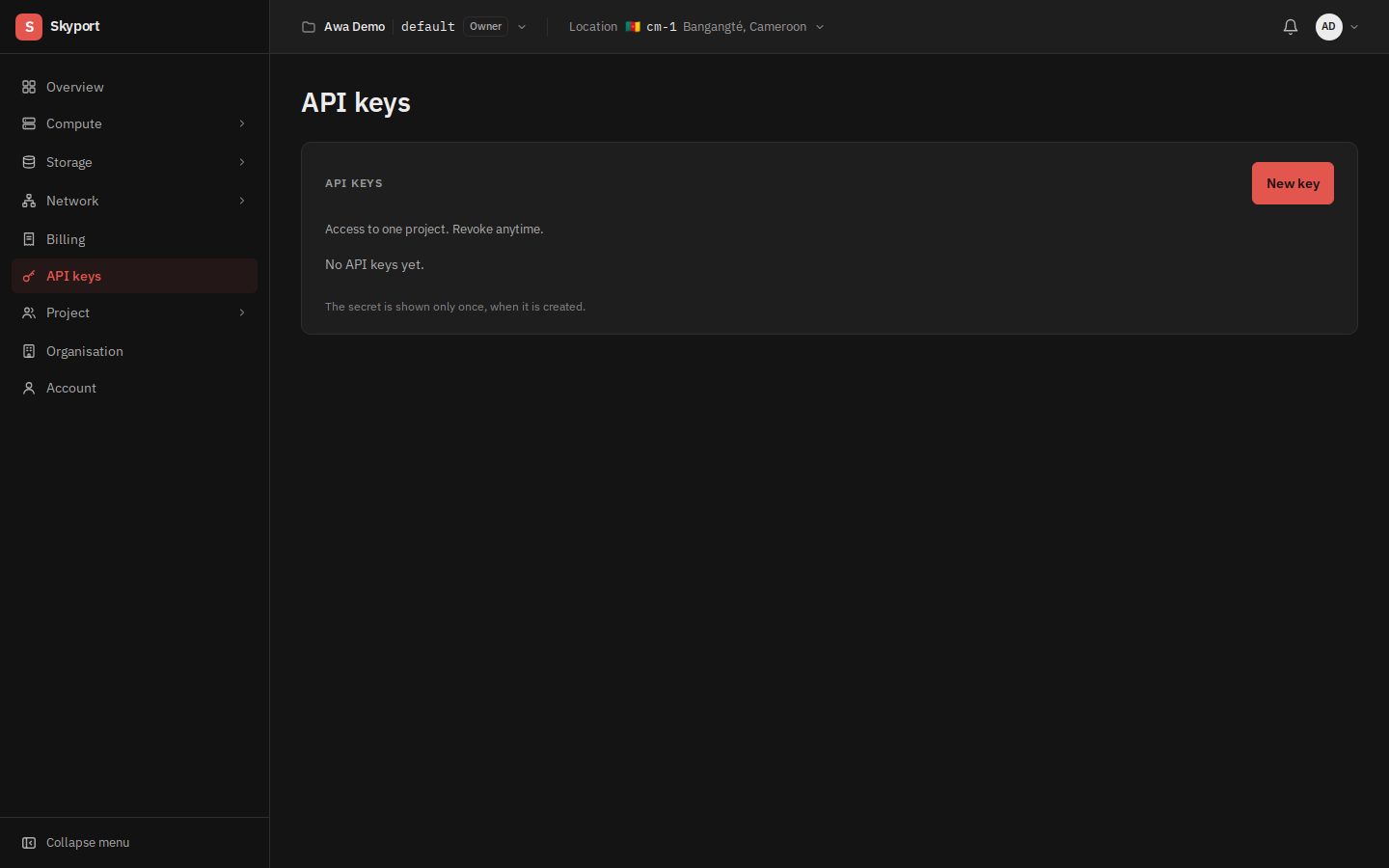This screenshot has height=868, width=1389.
Task: Click the Cameroon flag icon
Action: tap(633, 27)
